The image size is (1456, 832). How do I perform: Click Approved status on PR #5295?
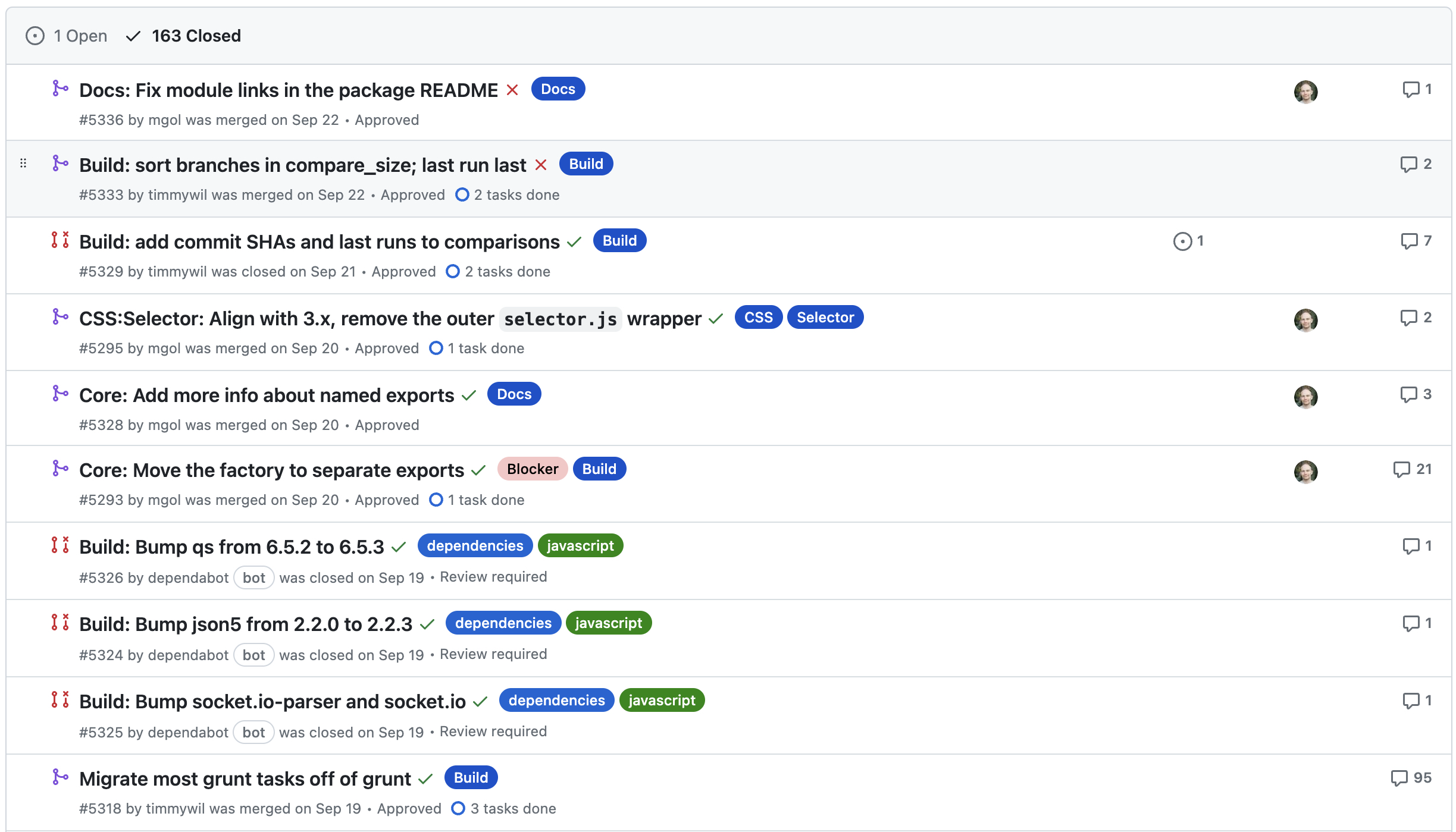[x=387, y=349]
